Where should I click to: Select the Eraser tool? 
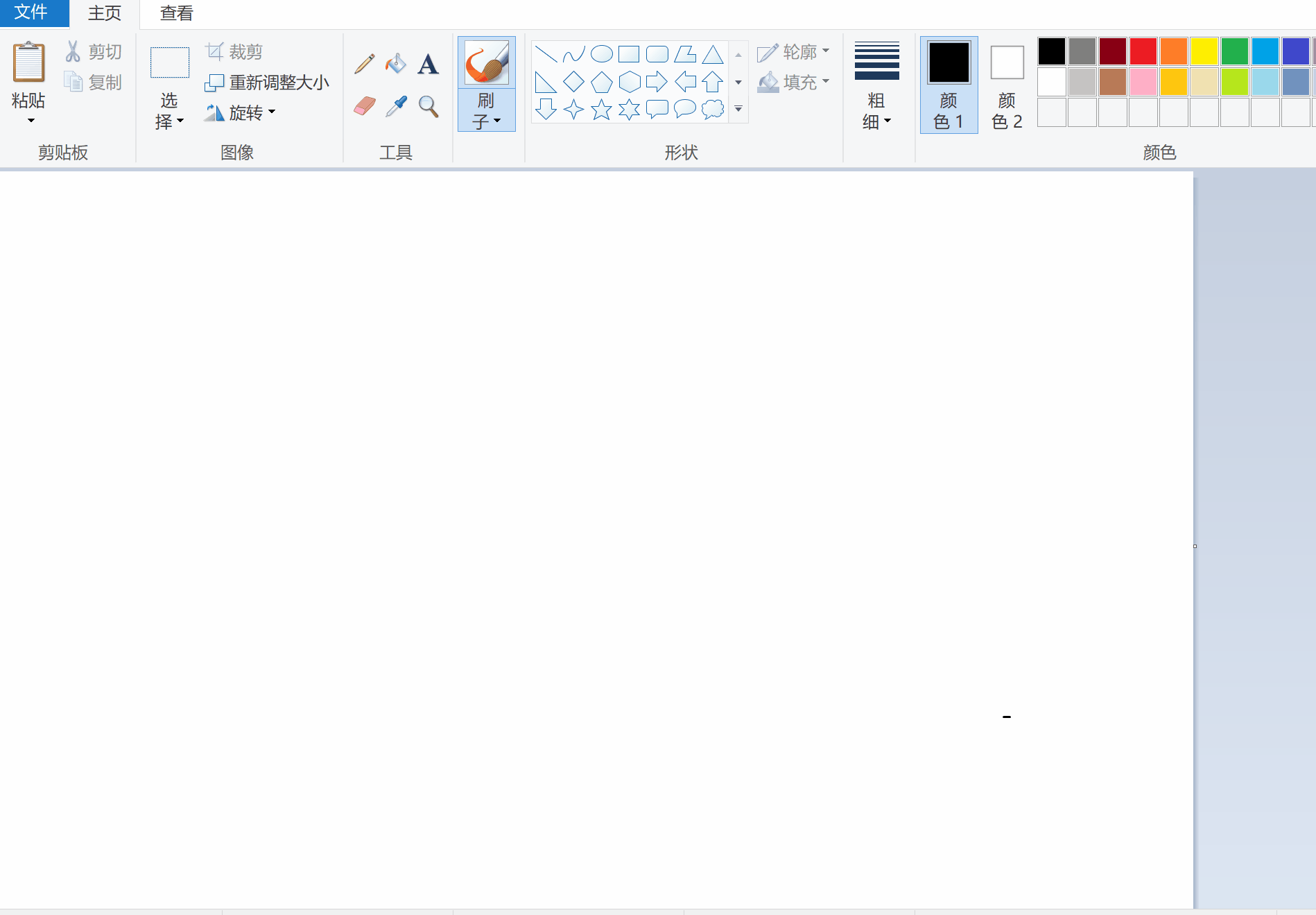365,106
